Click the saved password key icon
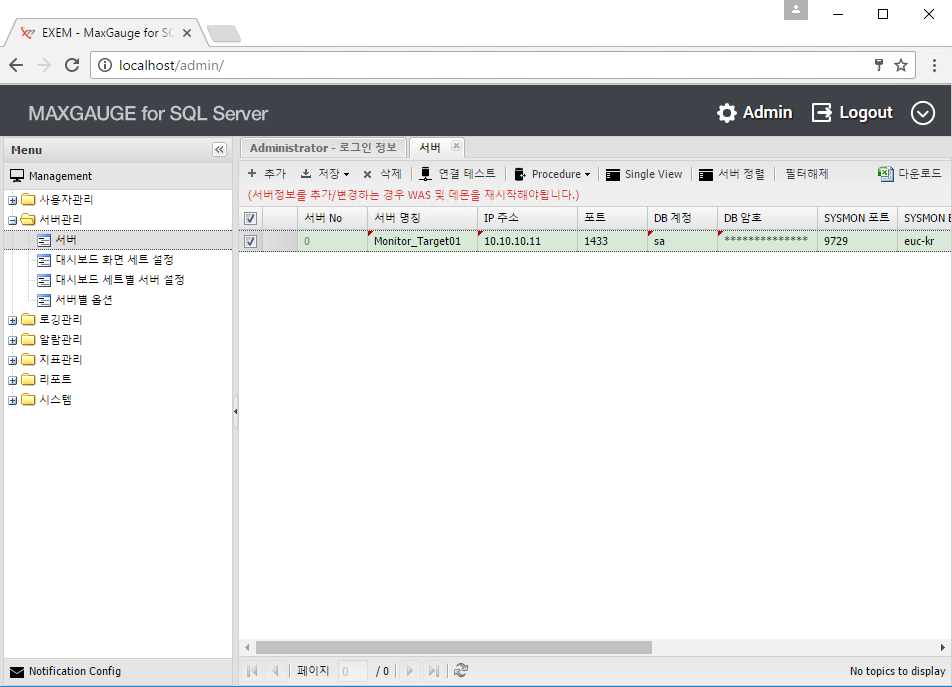Screen dimensions: 952x687 pos(879,65)
